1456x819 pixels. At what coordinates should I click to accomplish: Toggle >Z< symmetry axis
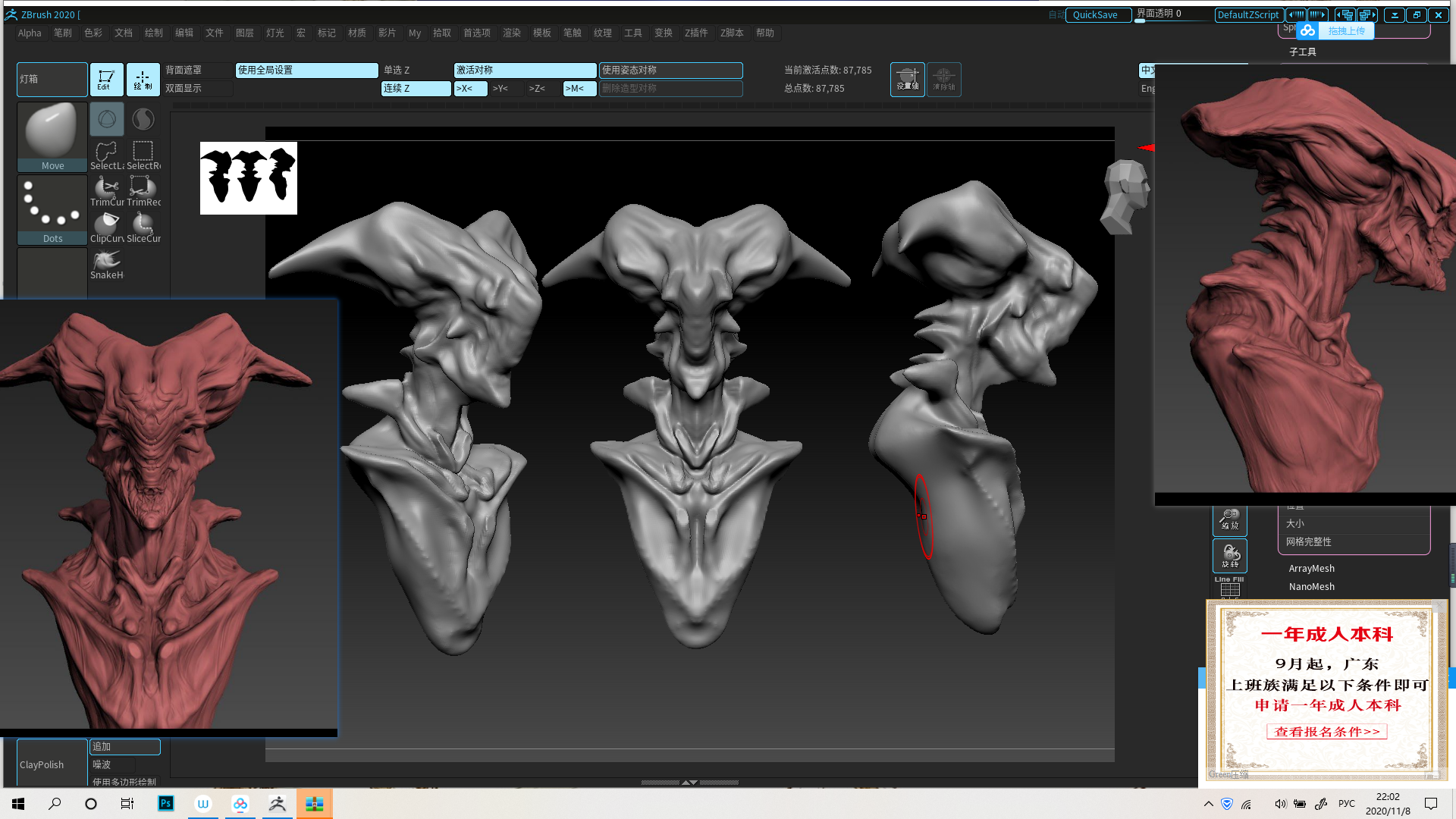tap(543, 88)
